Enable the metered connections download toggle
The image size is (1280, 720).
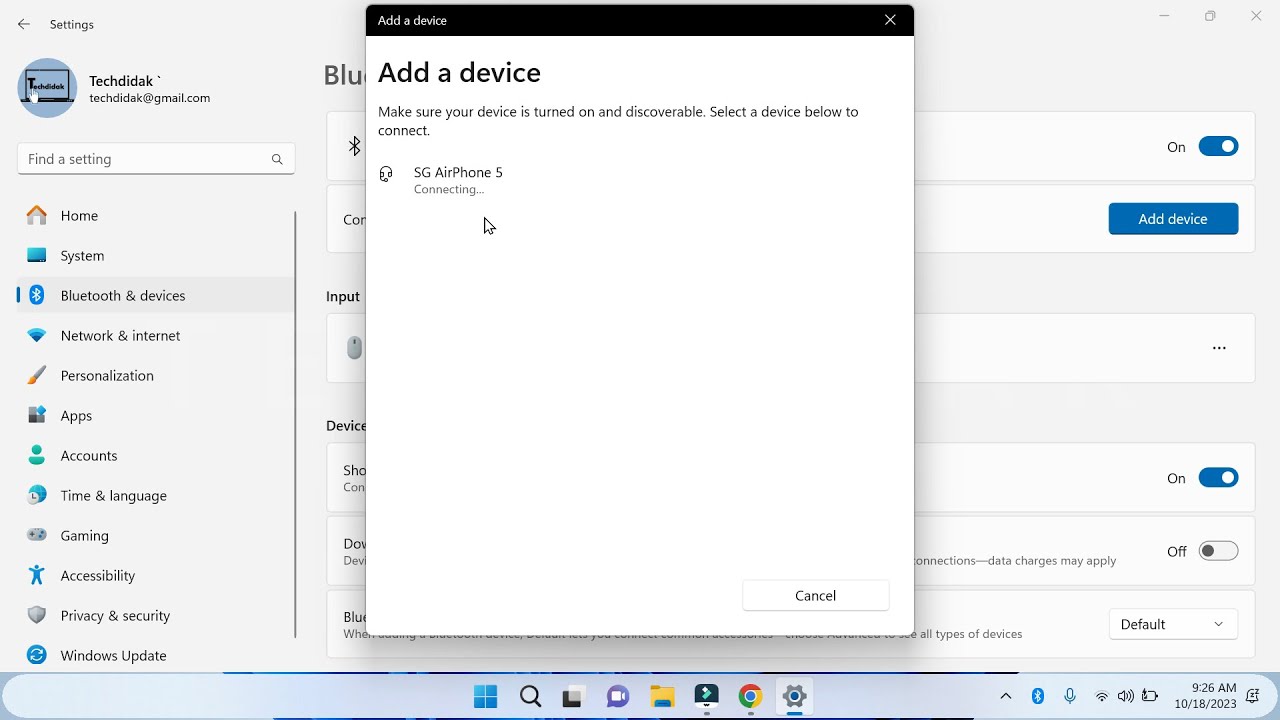(x=1218, y=551)
